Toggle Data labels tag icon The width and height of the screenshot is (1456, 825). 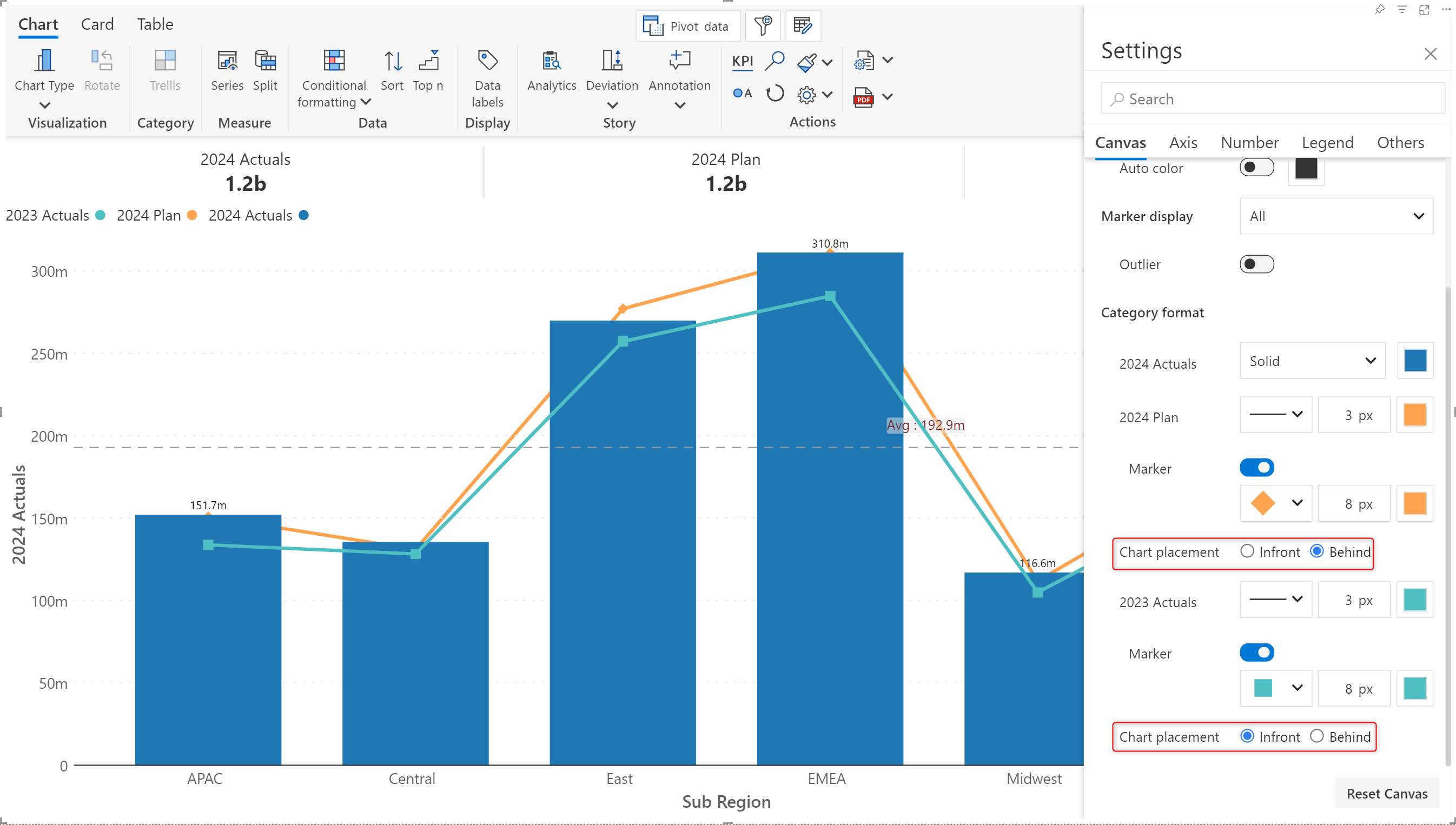(x=487, y=60)
